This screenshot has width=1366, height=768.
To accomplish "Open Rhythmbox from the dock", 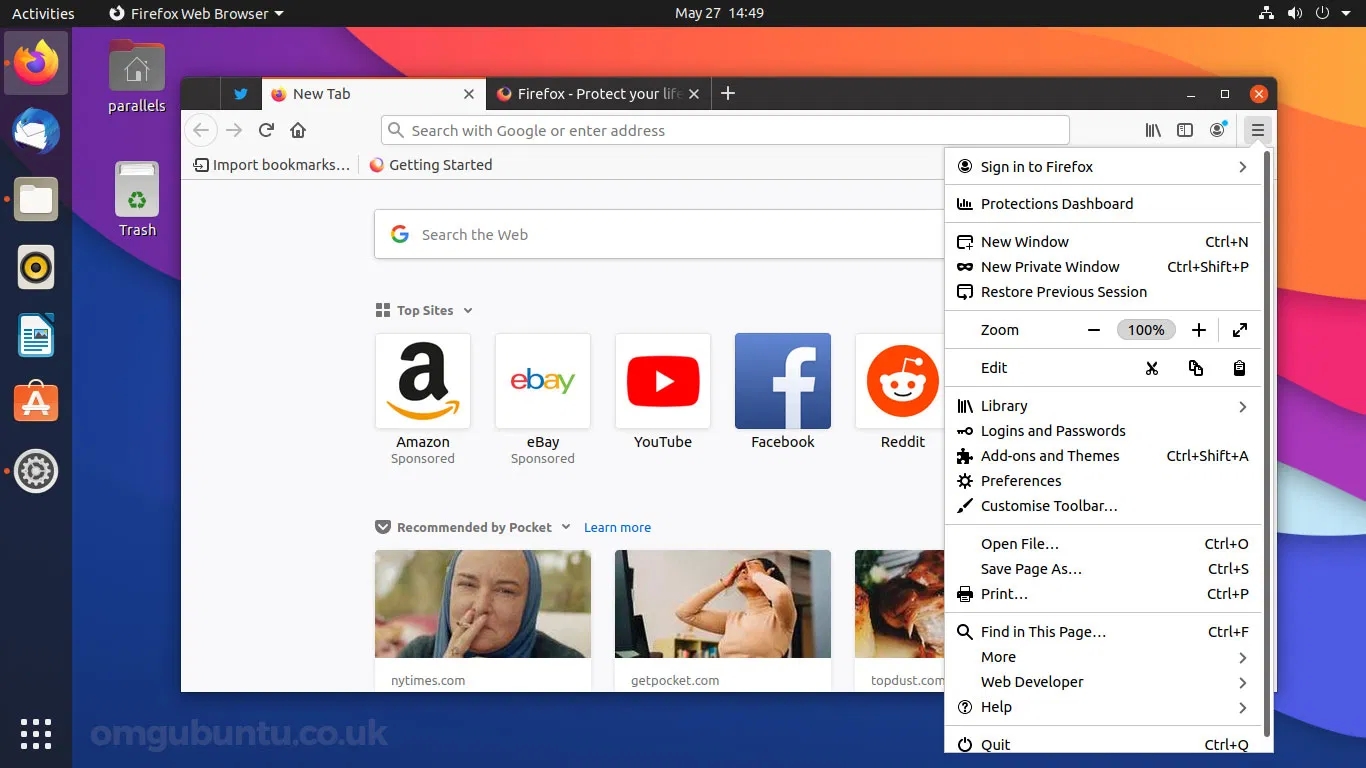I will [36, 267].
